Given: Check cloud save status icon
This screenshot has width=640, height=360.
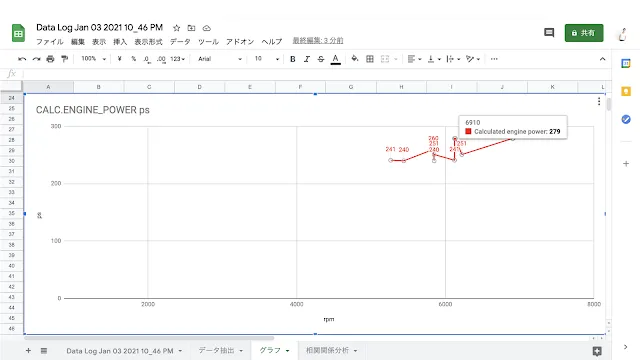Looking at the screenshot, I should click(207, 28).
